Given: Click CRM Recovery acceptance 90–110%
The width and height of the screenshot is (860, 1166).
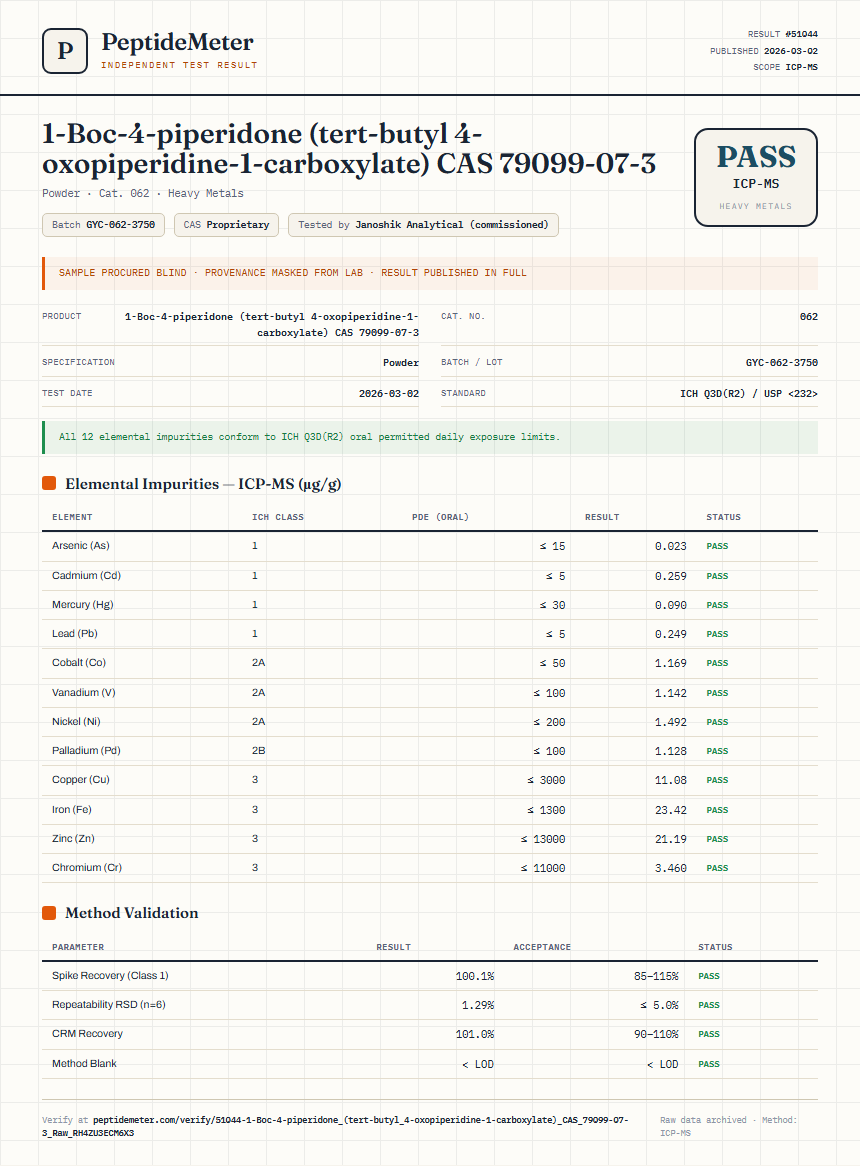Looking at the screenshot, I should (656, 1034).
